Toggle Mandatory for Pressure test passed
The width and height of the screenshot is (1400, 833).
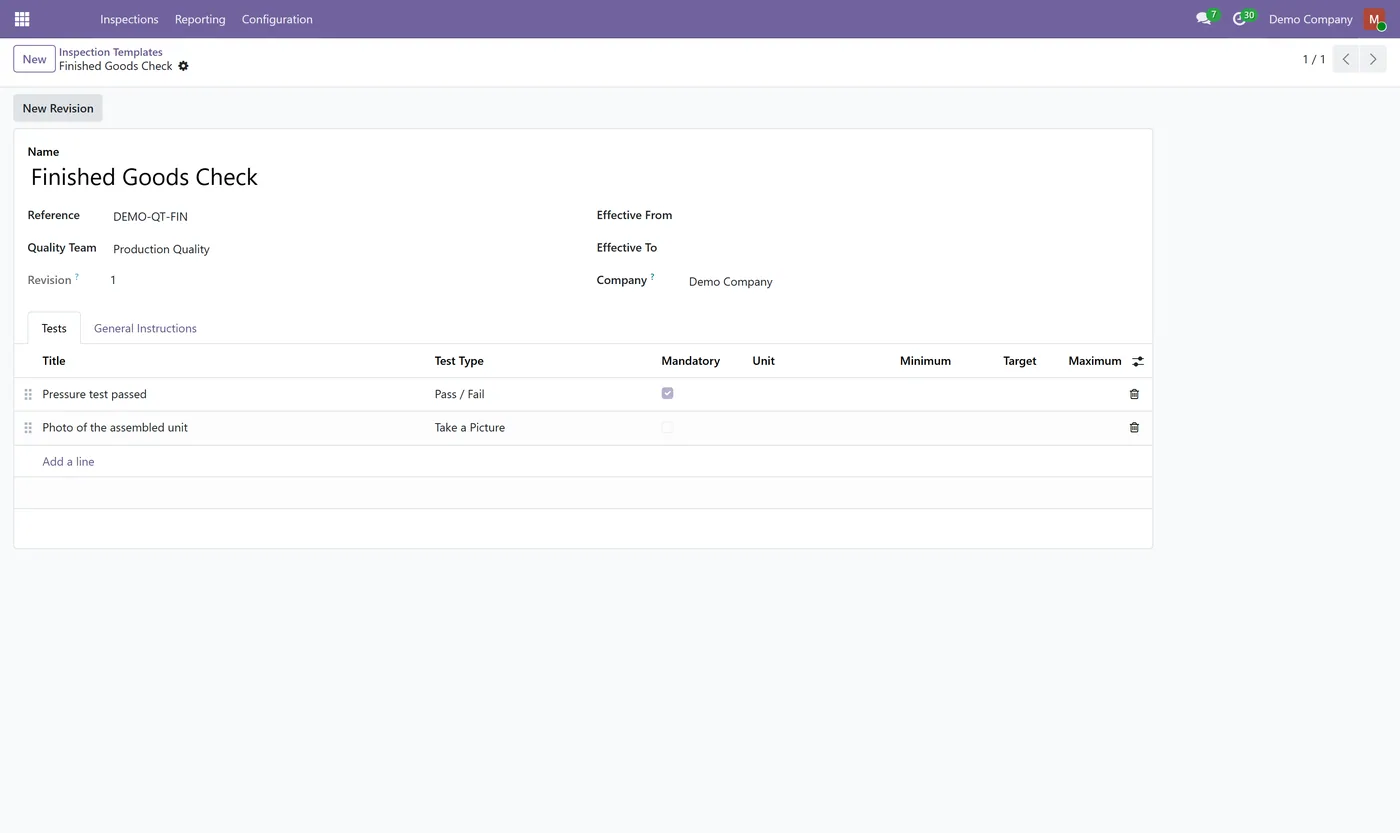click(667, 393)
